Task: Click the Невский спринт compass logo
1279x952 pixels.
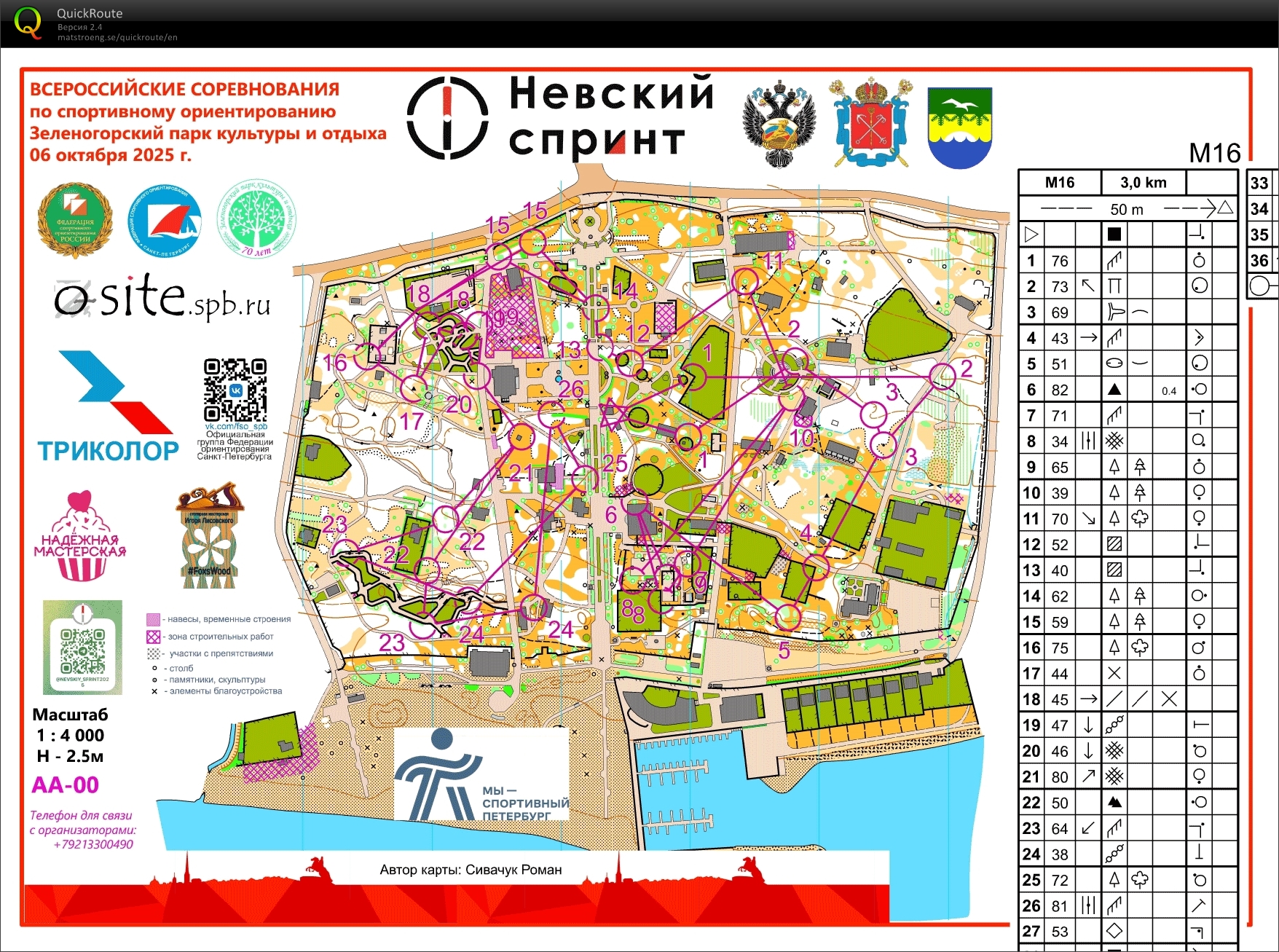Action: pos(447,118)
